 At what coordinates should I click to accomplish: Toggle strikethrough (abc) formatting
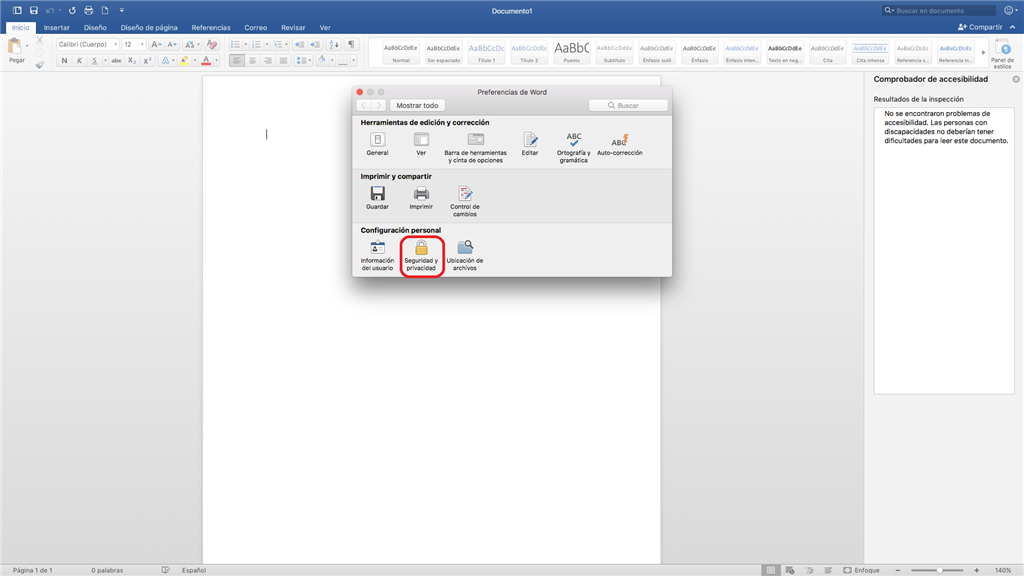point(116,61)
